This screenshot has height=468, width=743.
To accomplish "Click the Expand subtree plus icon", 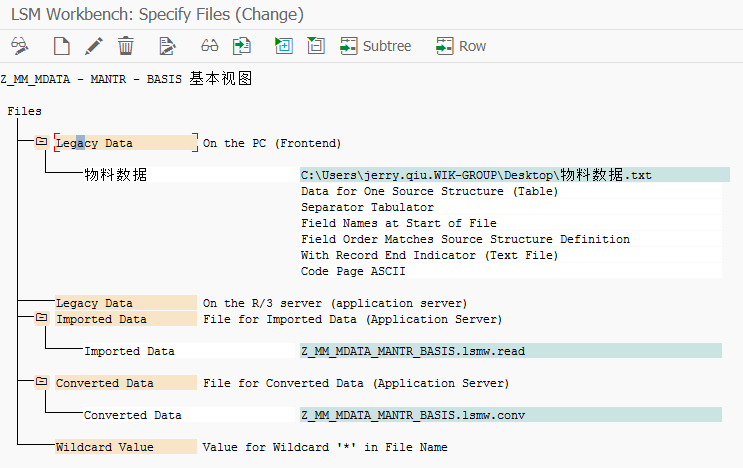I will [x=283, y=46].
